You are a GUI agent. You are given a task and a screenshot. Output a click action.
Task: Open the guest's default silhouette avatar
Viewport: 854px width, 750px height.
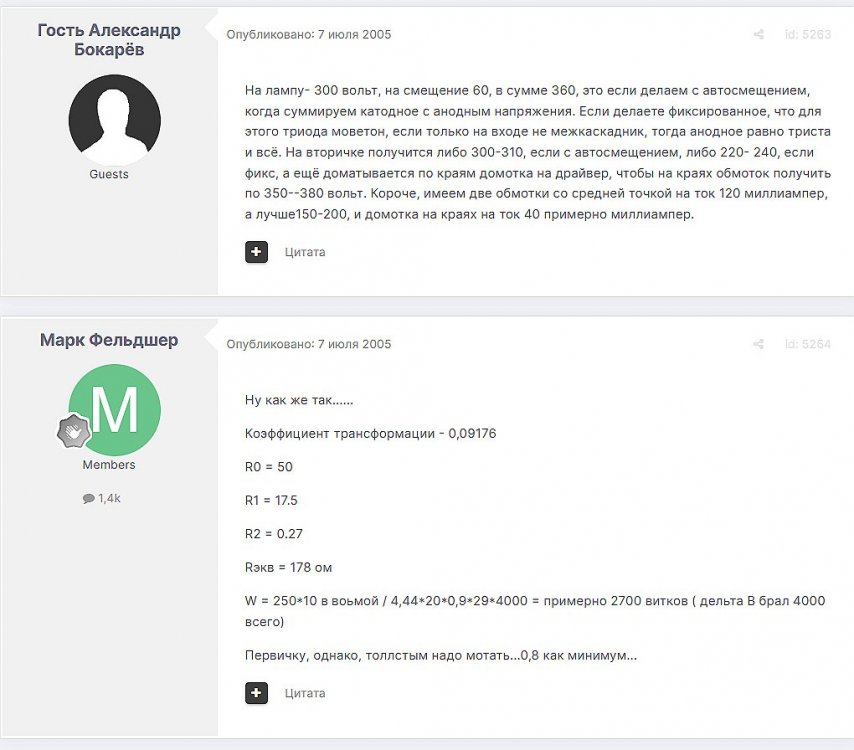(x=114, y=120)
